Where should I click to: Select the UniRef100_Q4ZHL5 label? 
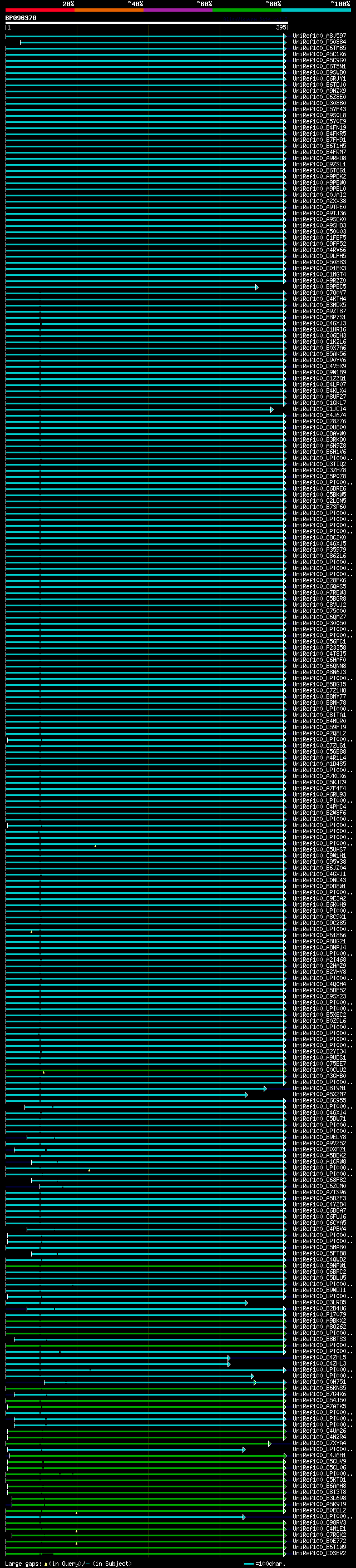point(319,1357)
